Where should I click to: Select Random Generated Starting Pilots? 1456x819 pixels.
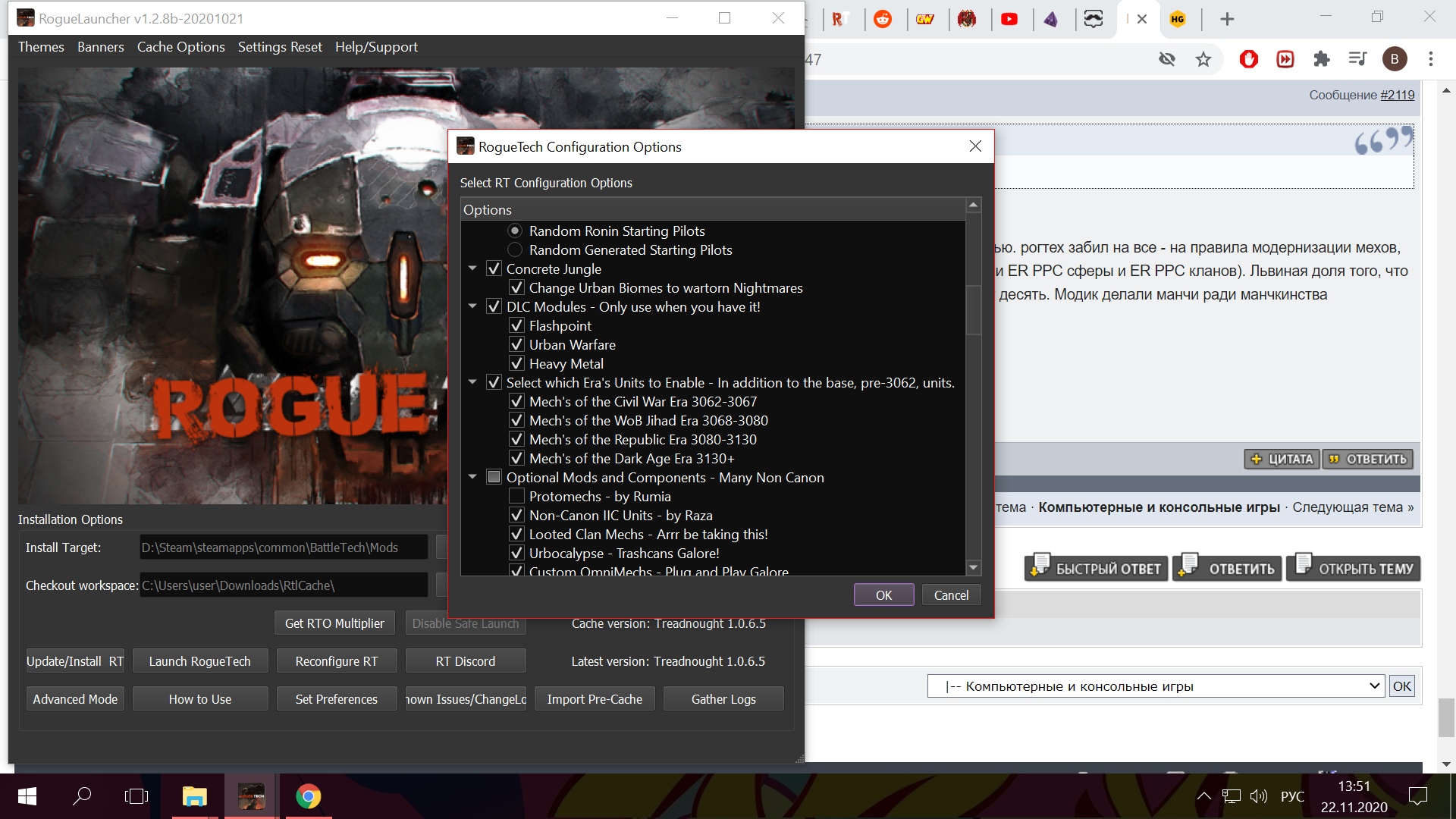pos(516,249)
